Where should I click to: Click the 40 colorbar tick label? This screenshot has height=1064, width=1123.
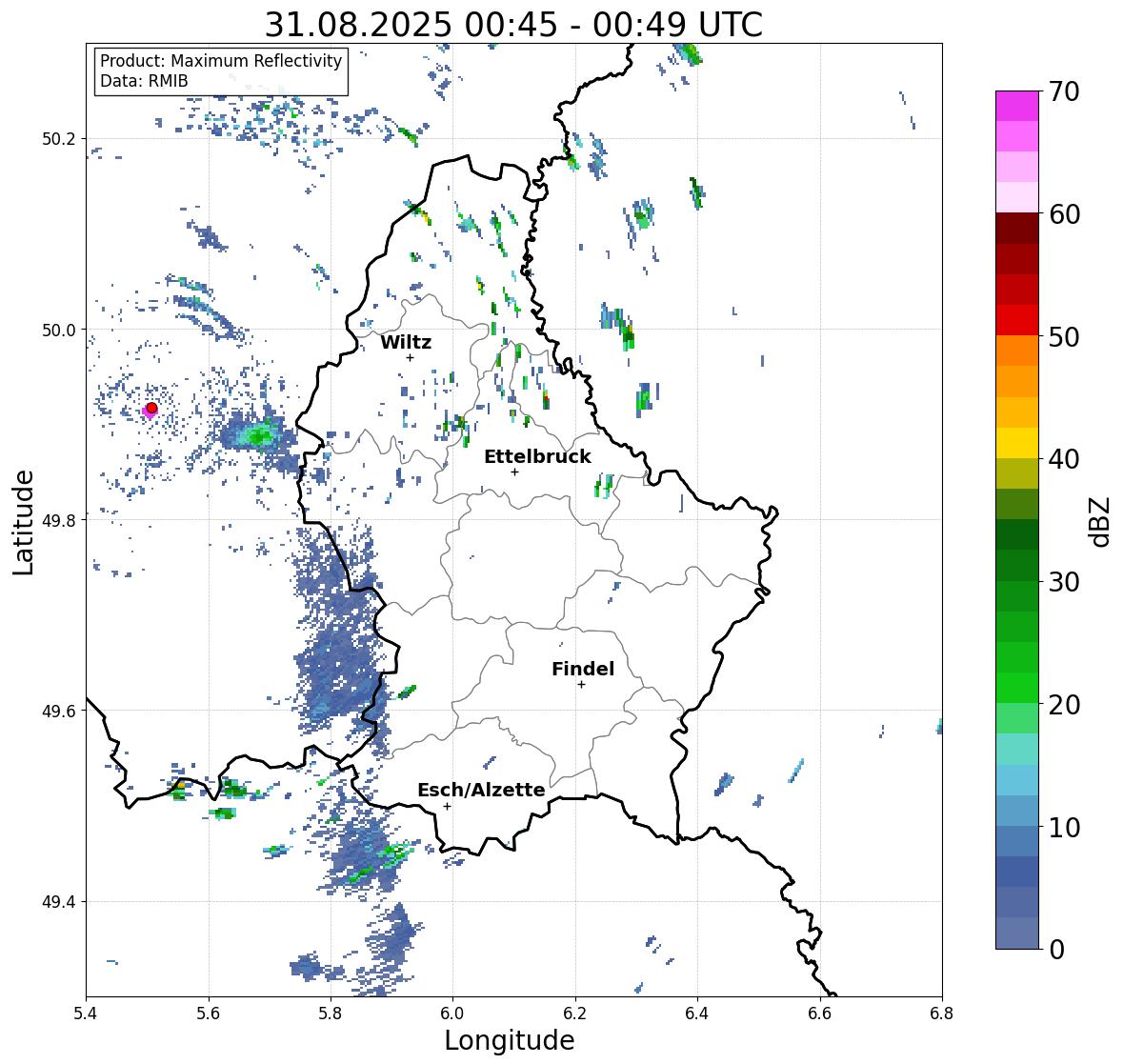[1064, 459]
